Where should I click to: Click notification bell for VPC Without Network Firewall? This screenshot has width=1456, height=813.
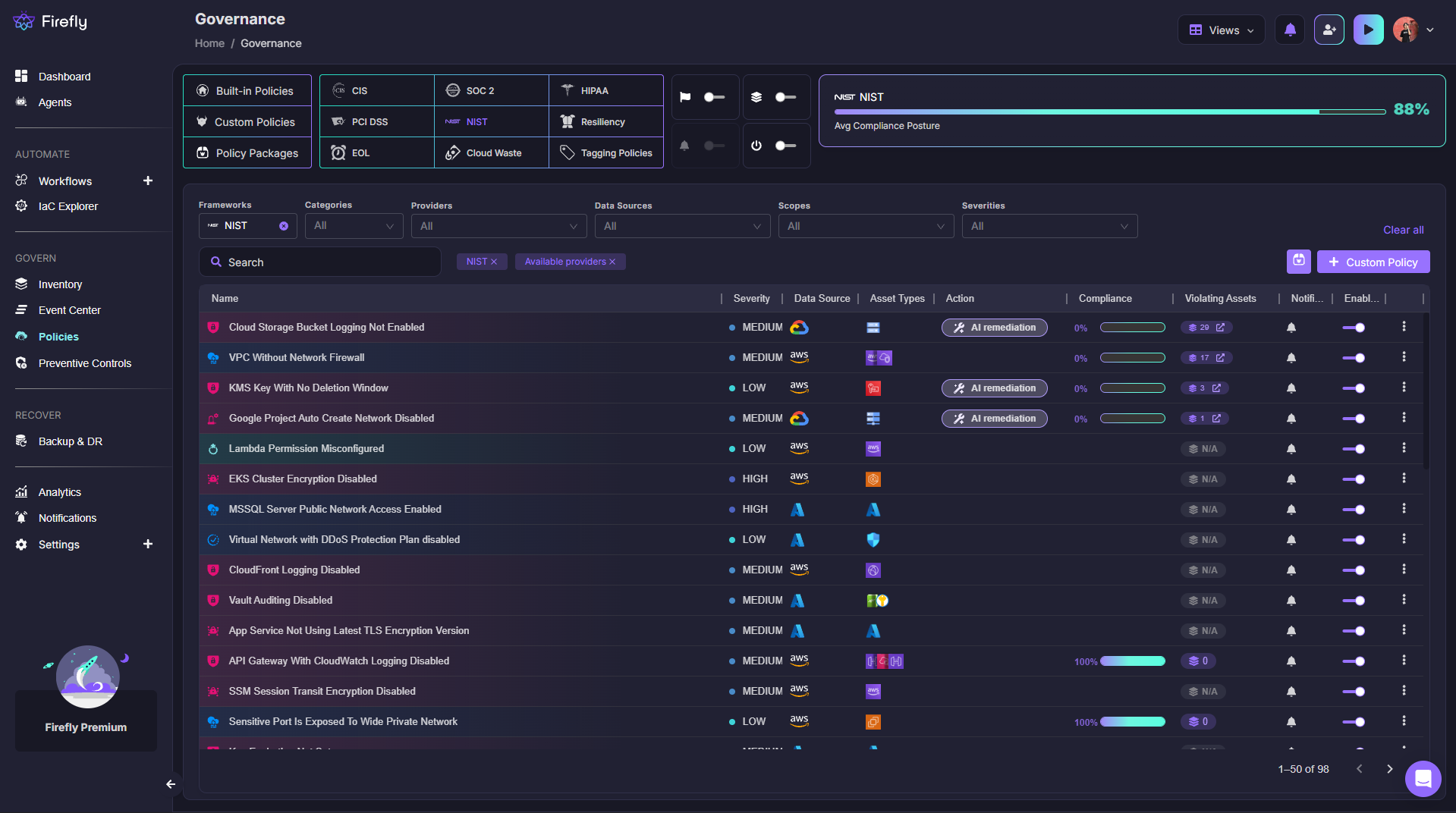point(1291,358)
